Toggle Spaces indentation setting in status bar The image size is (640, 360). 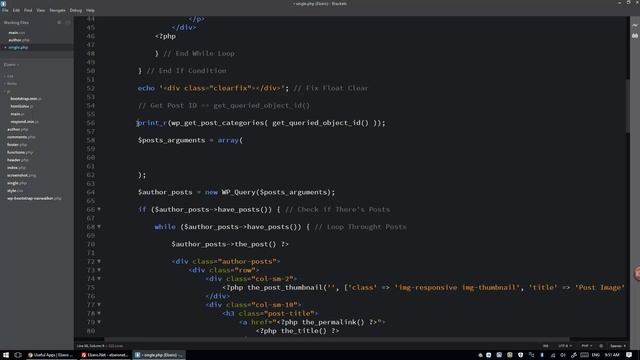618,346
